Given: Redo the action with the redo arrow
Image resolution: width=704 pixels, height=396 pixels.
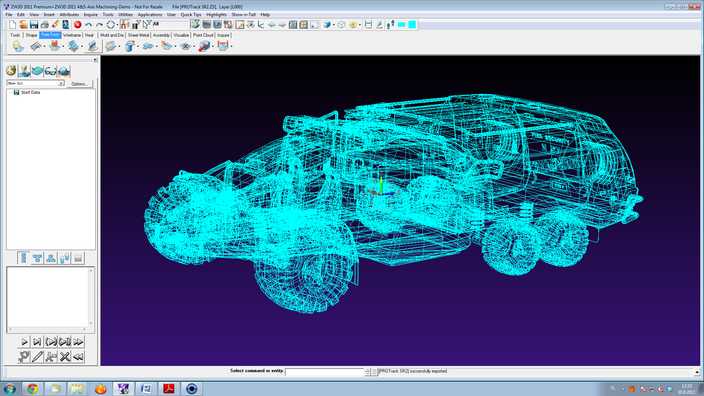Looking at the screenshot, I should pyautogui.click(x=99, y=25).
